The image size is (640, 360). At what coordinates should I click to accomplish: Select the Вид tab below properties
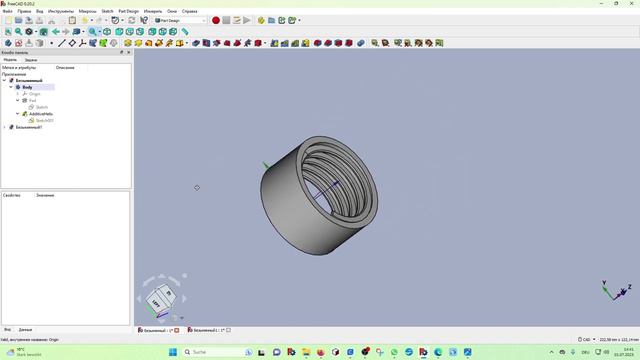[x=7, y=329]
